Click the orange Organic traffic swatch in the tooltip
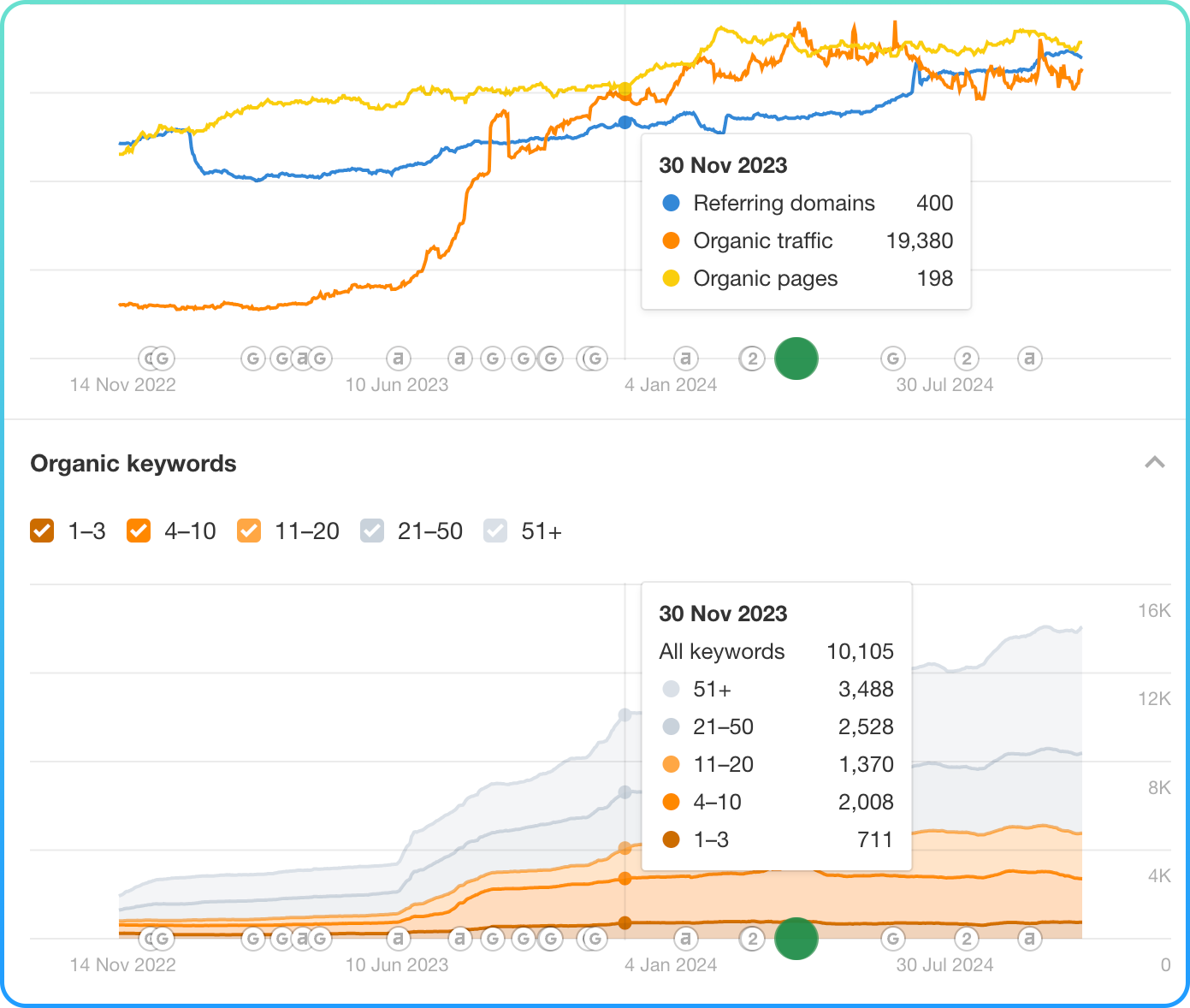Image resolution: width=1190 pixels, height=1008 pixels. 672,241
